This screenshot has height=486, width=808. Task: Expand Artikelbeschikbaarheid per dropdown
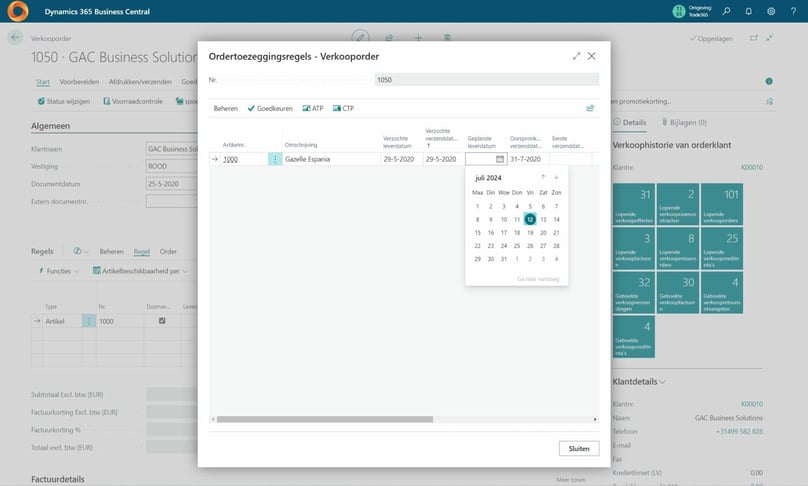click(x=140, y=271)
